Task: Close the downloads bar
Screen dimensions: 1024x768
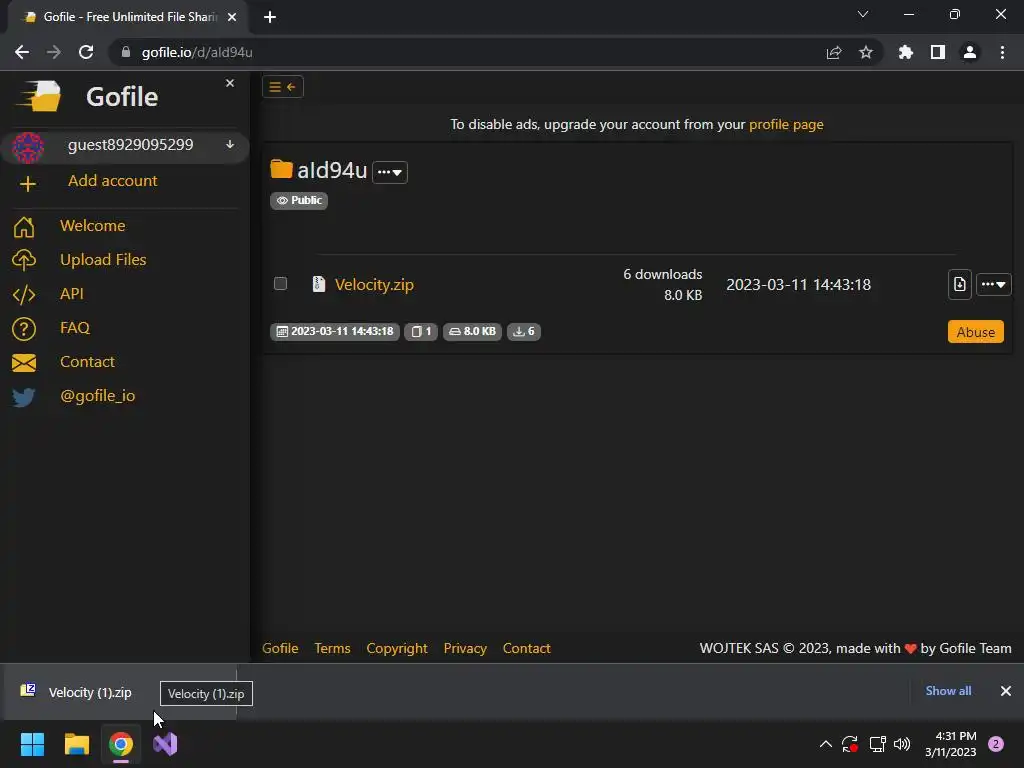Action: pos(1006,691)
